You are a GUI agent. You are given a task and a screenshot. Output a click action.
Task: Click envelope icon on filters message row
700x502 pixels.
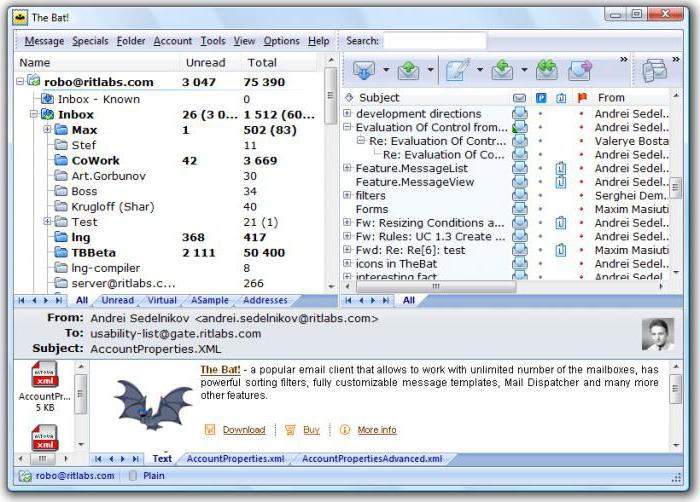520,196
